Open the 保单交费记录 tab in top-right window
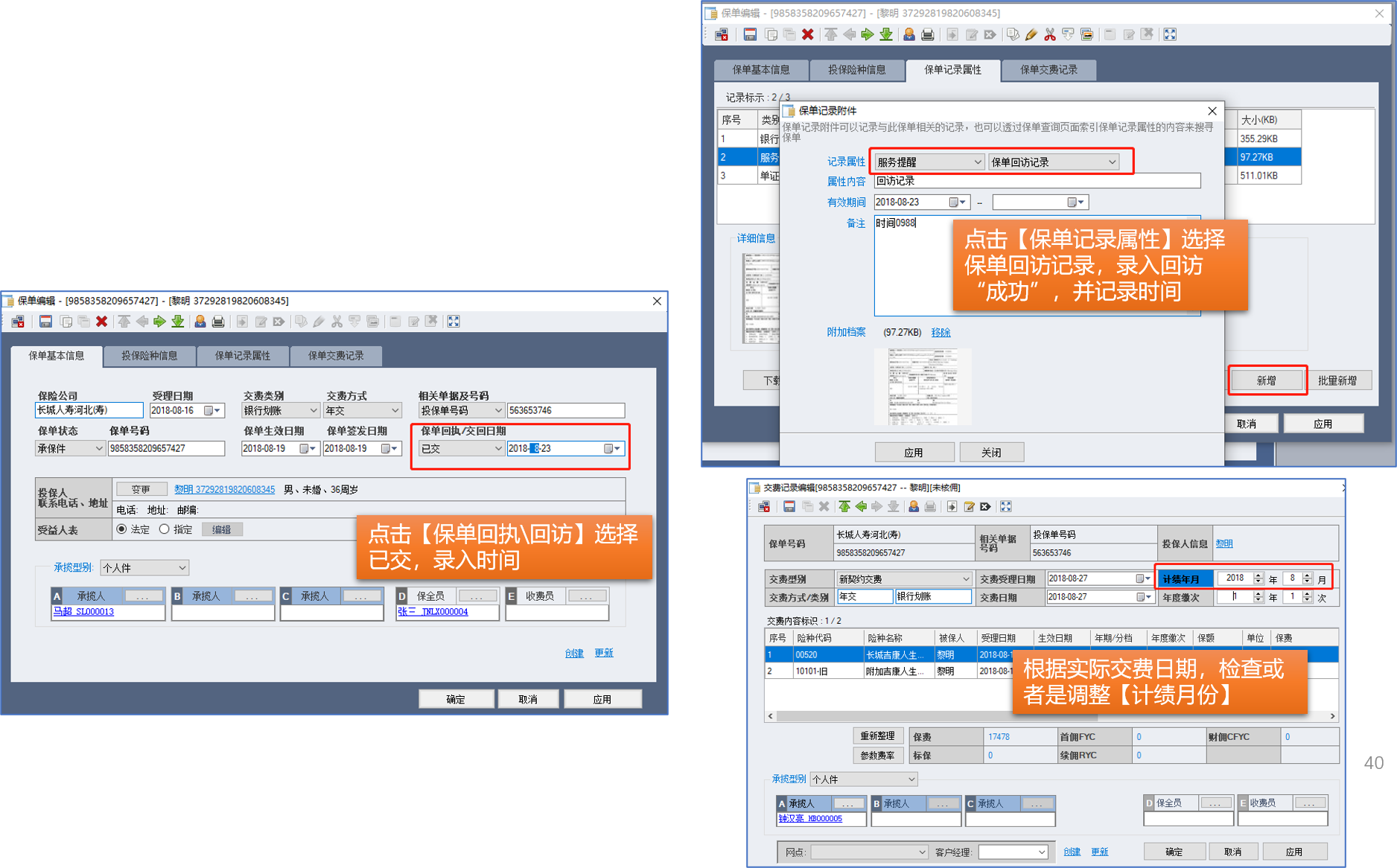This screenshot has height=868, width=1397. tap(1048, 70)
